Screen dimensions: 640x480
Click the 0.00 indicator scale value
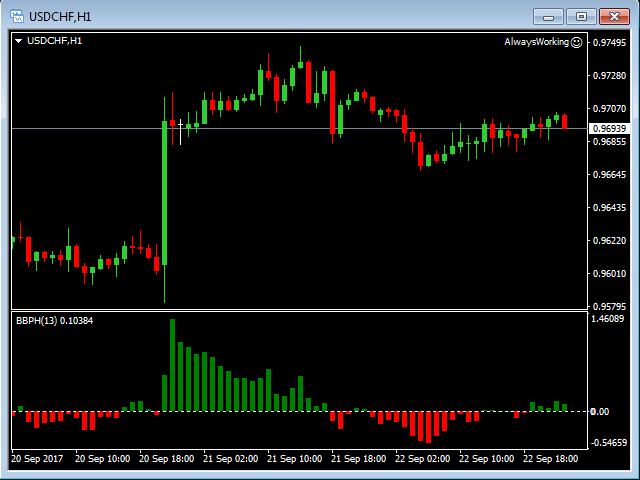pos(600,411)
